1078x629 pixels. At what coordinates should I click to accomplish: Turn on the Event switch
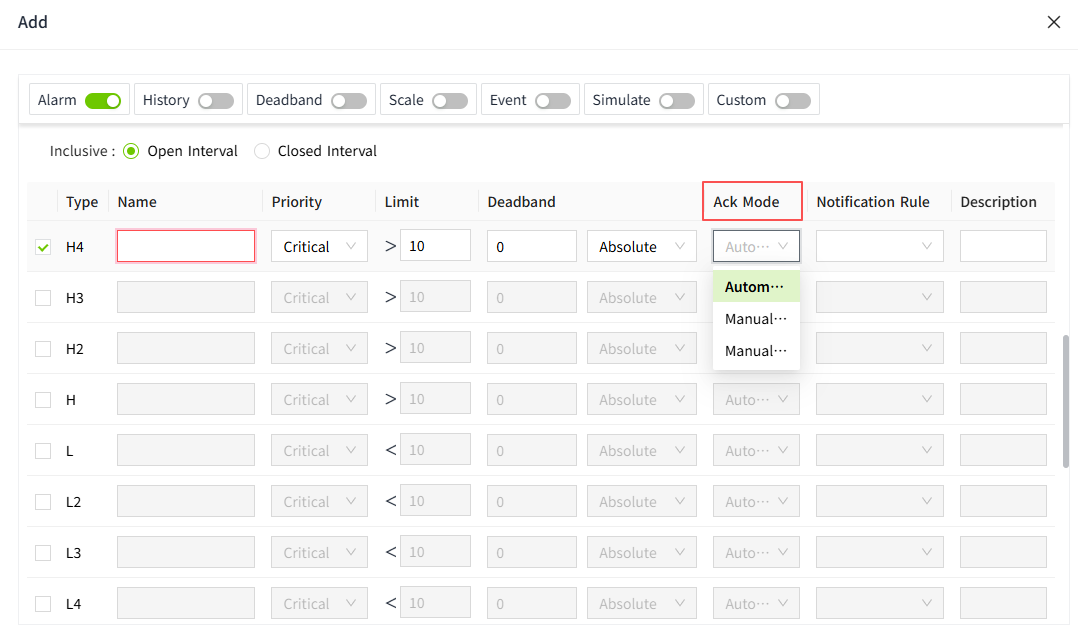click(x=552, y=100)
